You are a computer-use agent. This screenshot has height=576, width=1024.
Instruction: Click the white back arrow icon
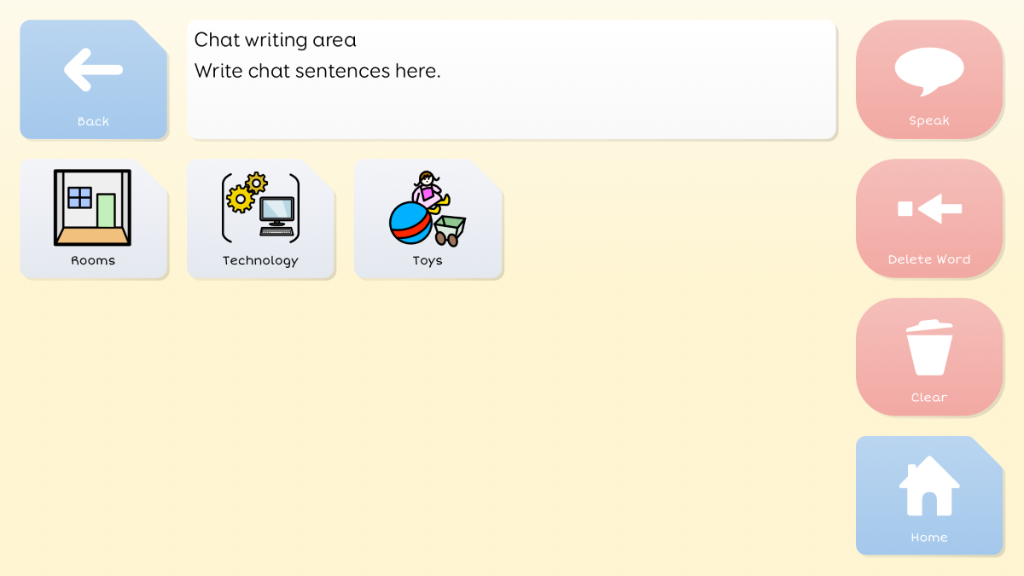93,70
